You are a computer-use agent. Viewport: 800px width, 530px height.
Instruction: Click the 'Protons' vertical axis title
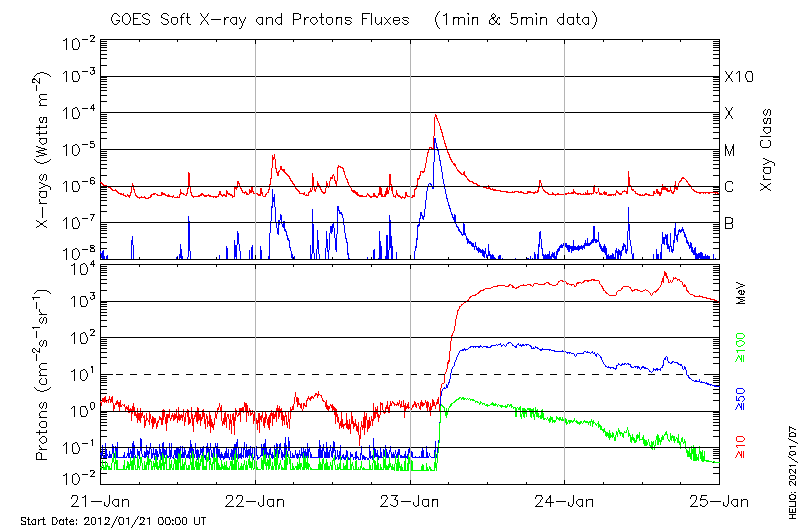click(x=44, y=375)
